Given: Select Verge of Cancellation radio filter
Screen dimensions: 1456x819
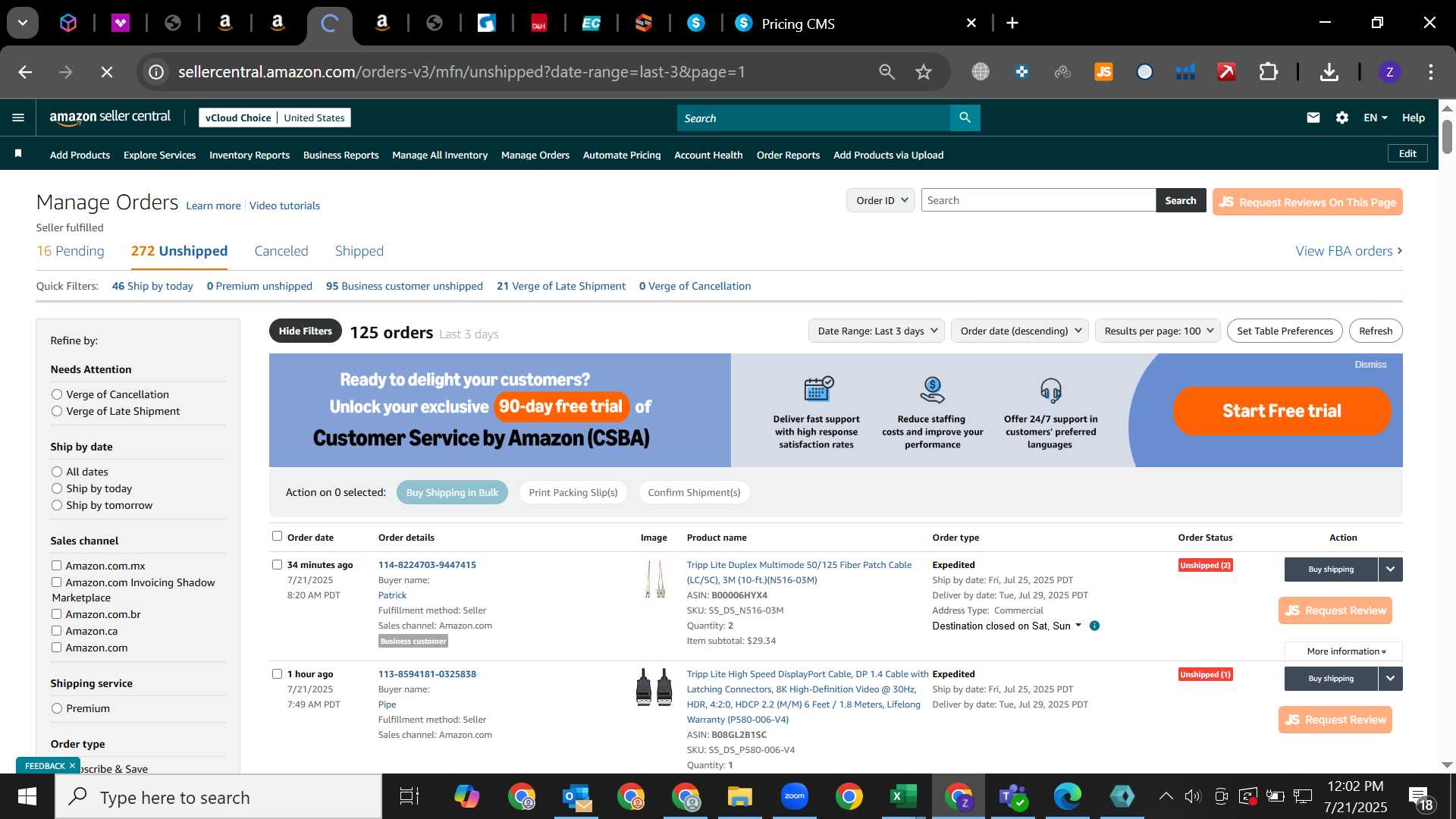Looking at the screenshot, I should pyautogui.click(x=57, y=394).
